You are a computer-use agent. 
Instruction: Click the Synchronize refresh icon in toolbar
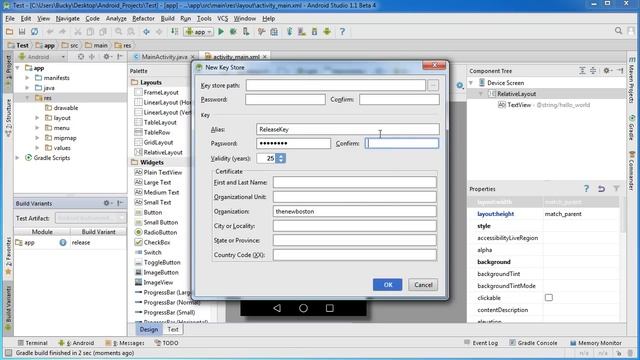35,31
